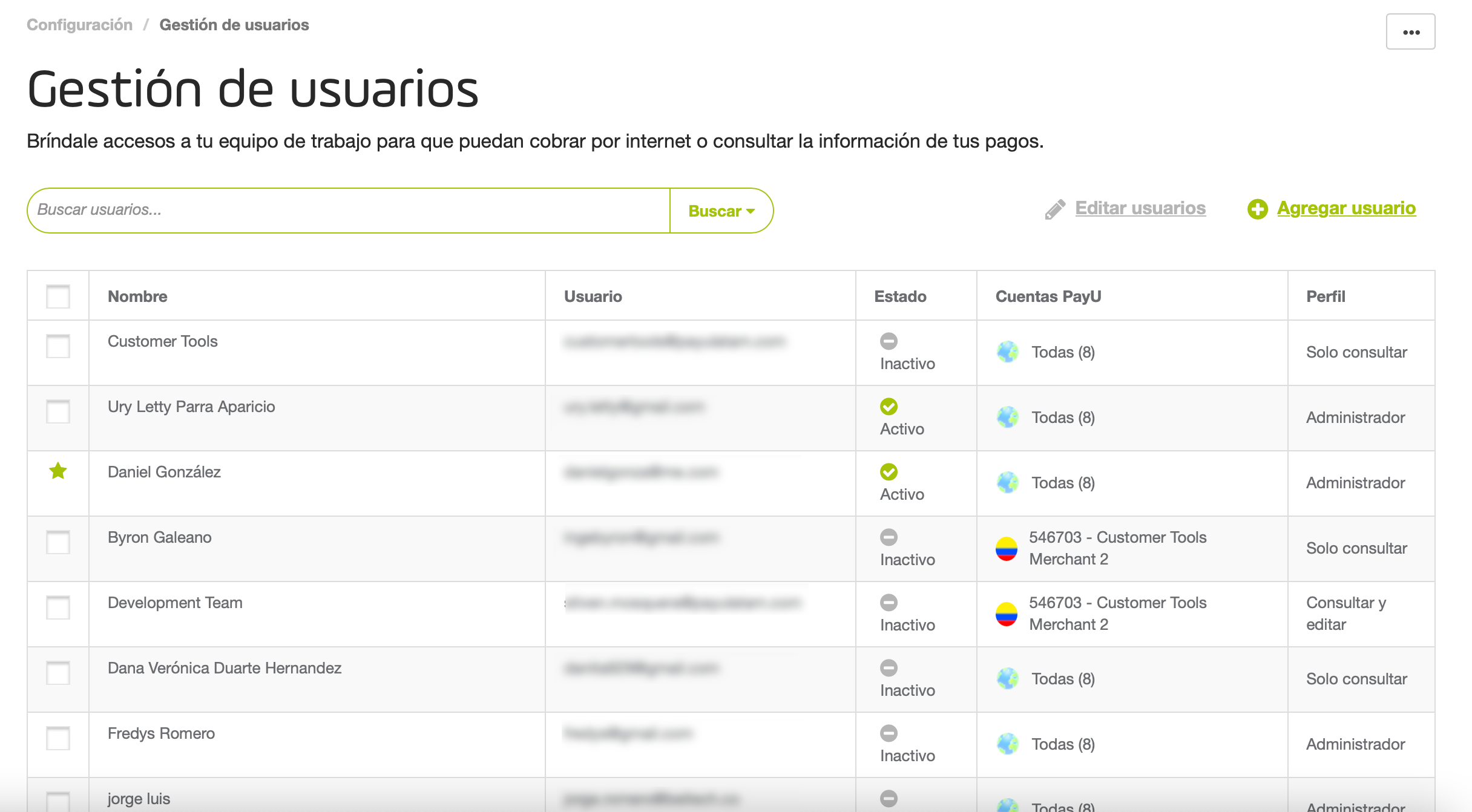
Task: Focus the Buscar usuarios search field
Action: (x=349, y=210)
